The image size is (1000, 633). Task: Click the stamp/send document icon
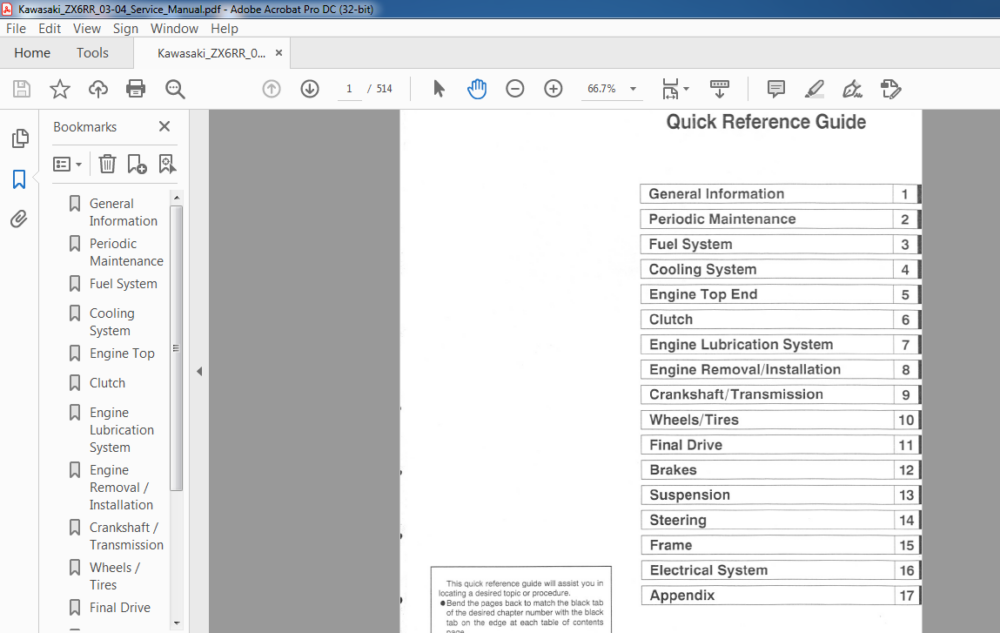(x=891, y=89)
